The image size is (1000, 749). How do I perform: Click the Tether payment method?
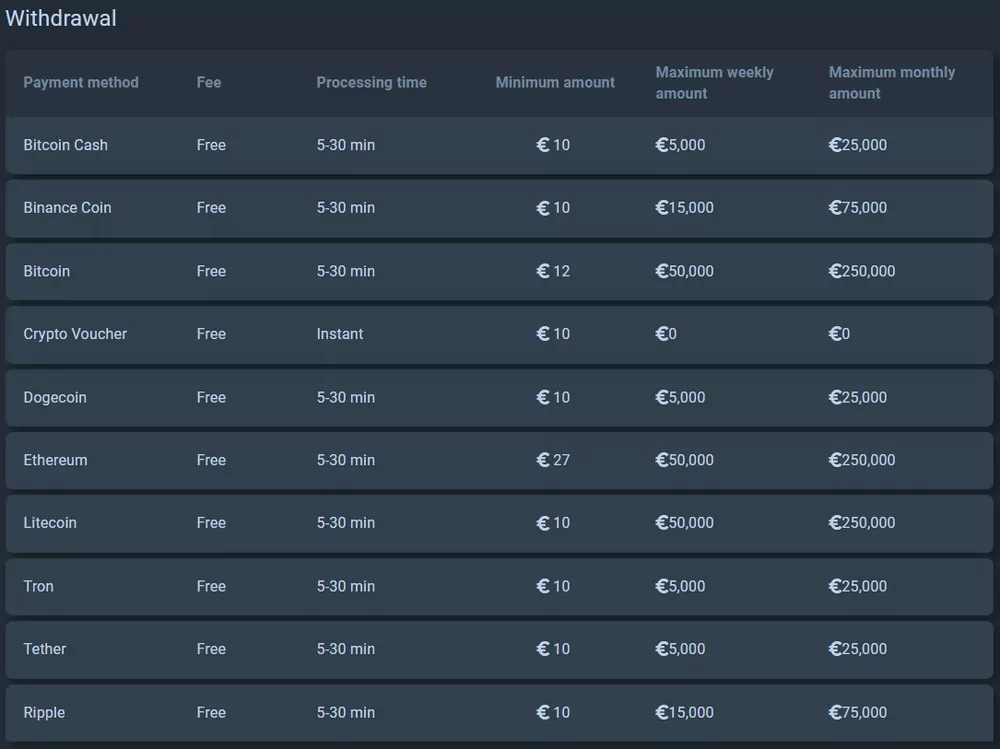pos(44,649)
